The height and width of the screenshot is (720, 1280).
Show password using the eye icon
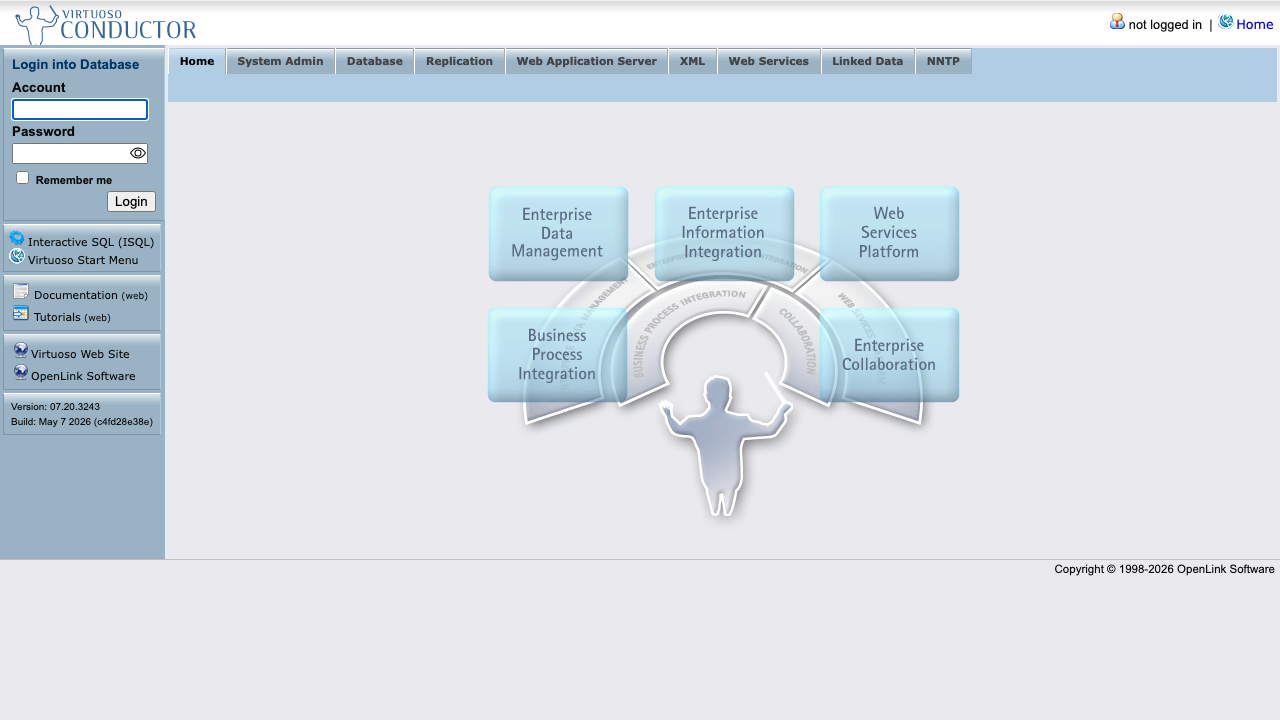coord(138,153)
